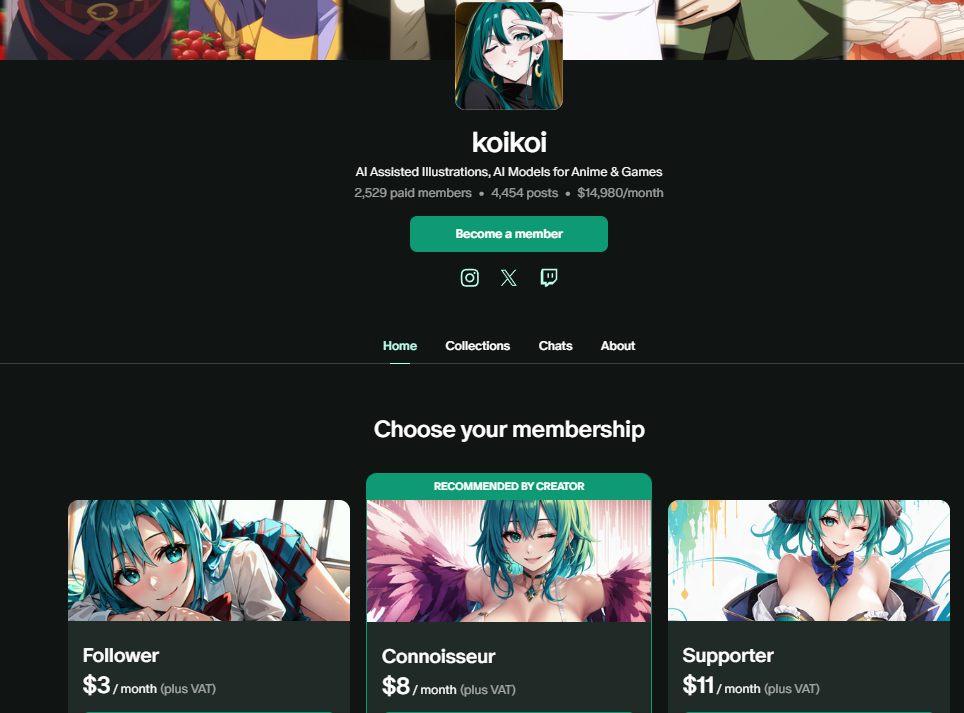Click the koikoi profile avatar
The width and height of the screenshot is (964, 713).
coord(509,55)
